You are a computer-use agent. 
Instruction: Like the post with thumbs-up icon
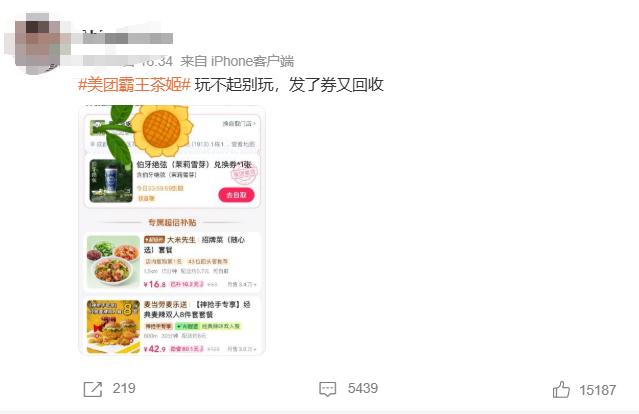[561, 390]
